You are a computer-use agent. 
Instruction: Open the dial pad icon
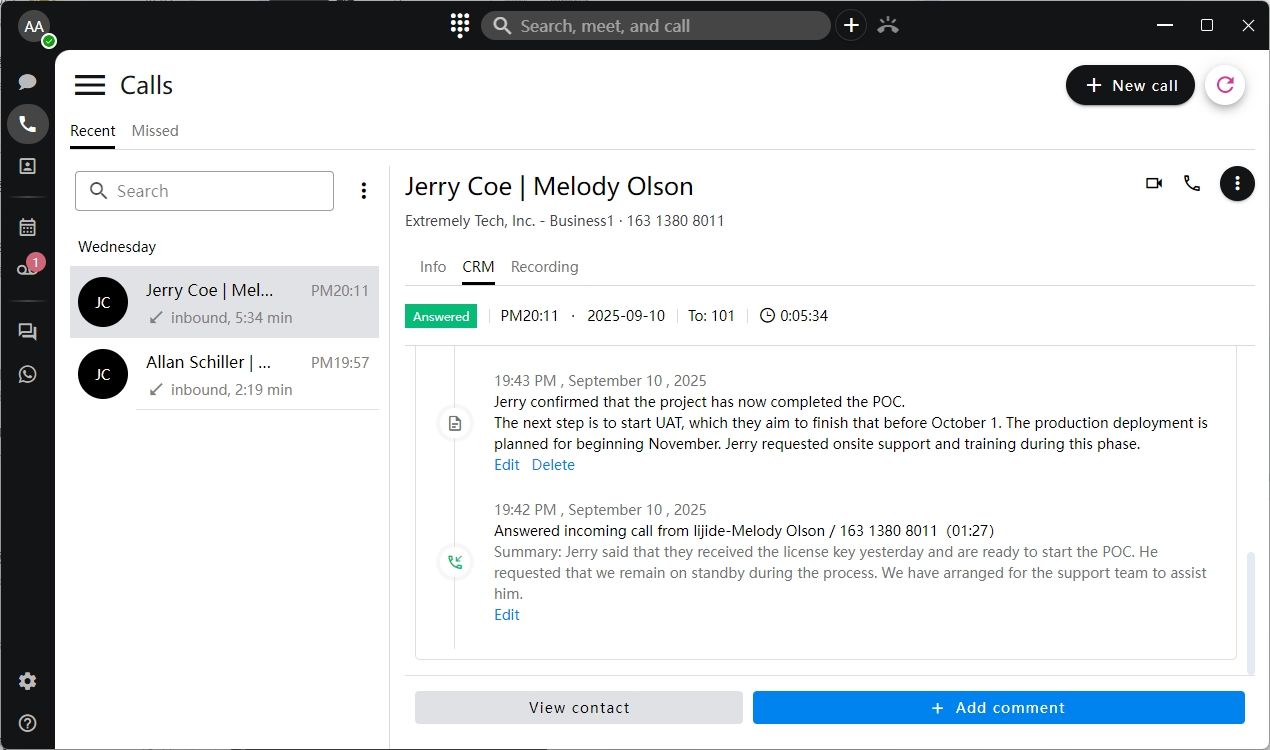tap(460, 26)
